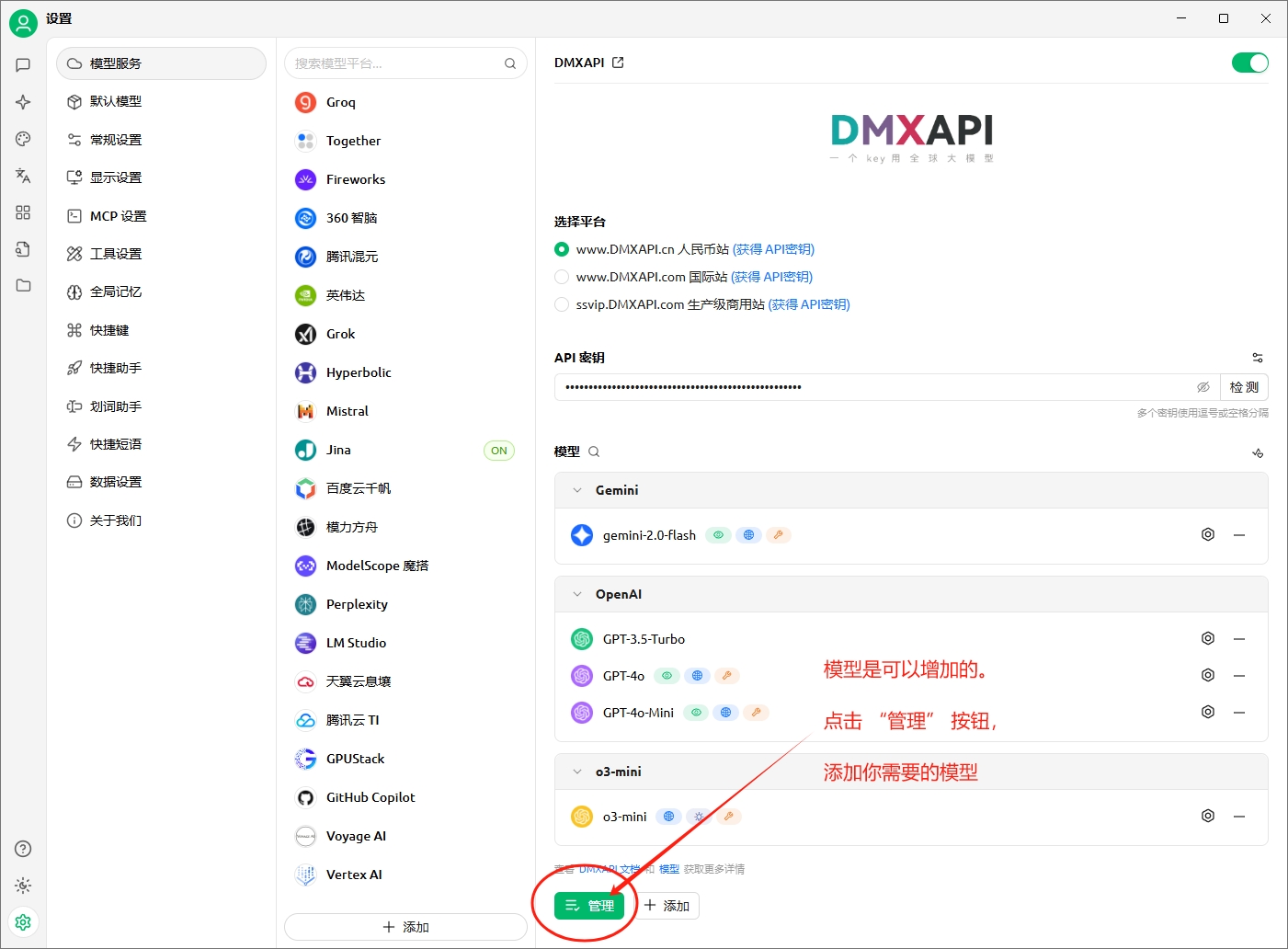The width and height of the screenshot is (1288, 949).
Task: Collapse the o3-mini model group
Action: coord(577,772)
